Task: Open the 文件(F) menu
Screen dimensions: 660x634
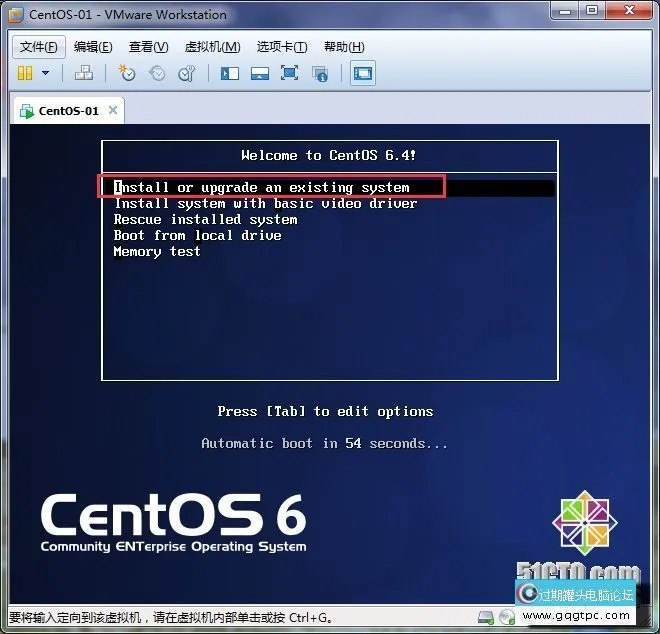Action: coord(38,47)
